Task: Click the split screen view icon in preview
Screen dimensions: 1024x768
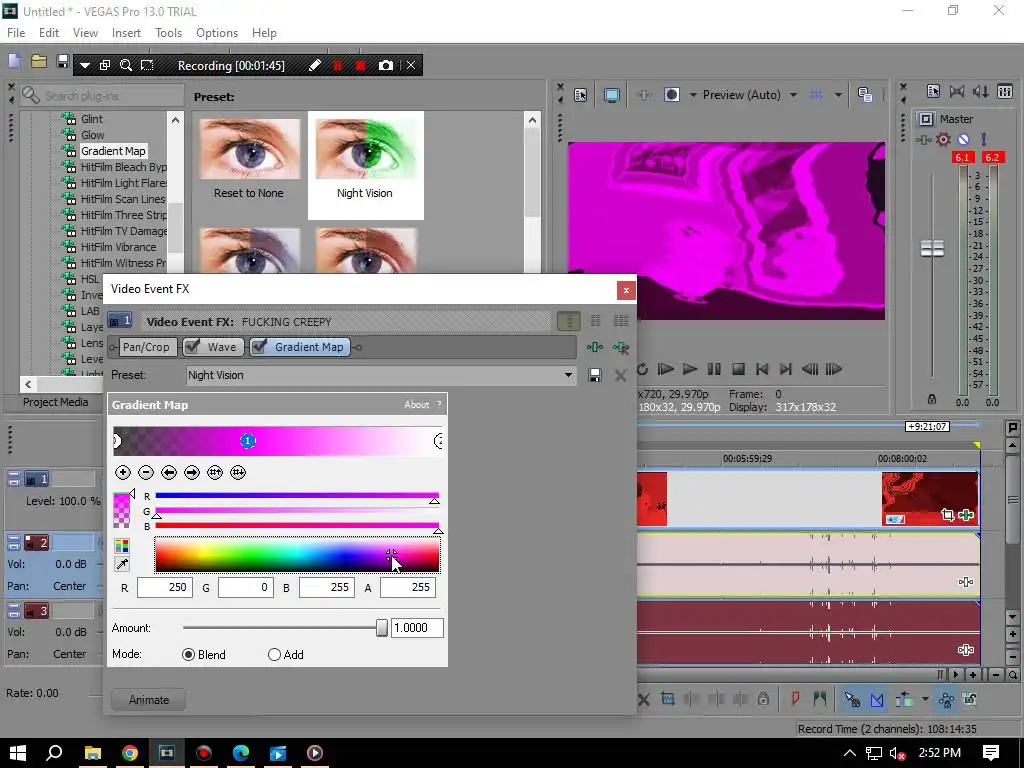Action: tap(672, 95)
